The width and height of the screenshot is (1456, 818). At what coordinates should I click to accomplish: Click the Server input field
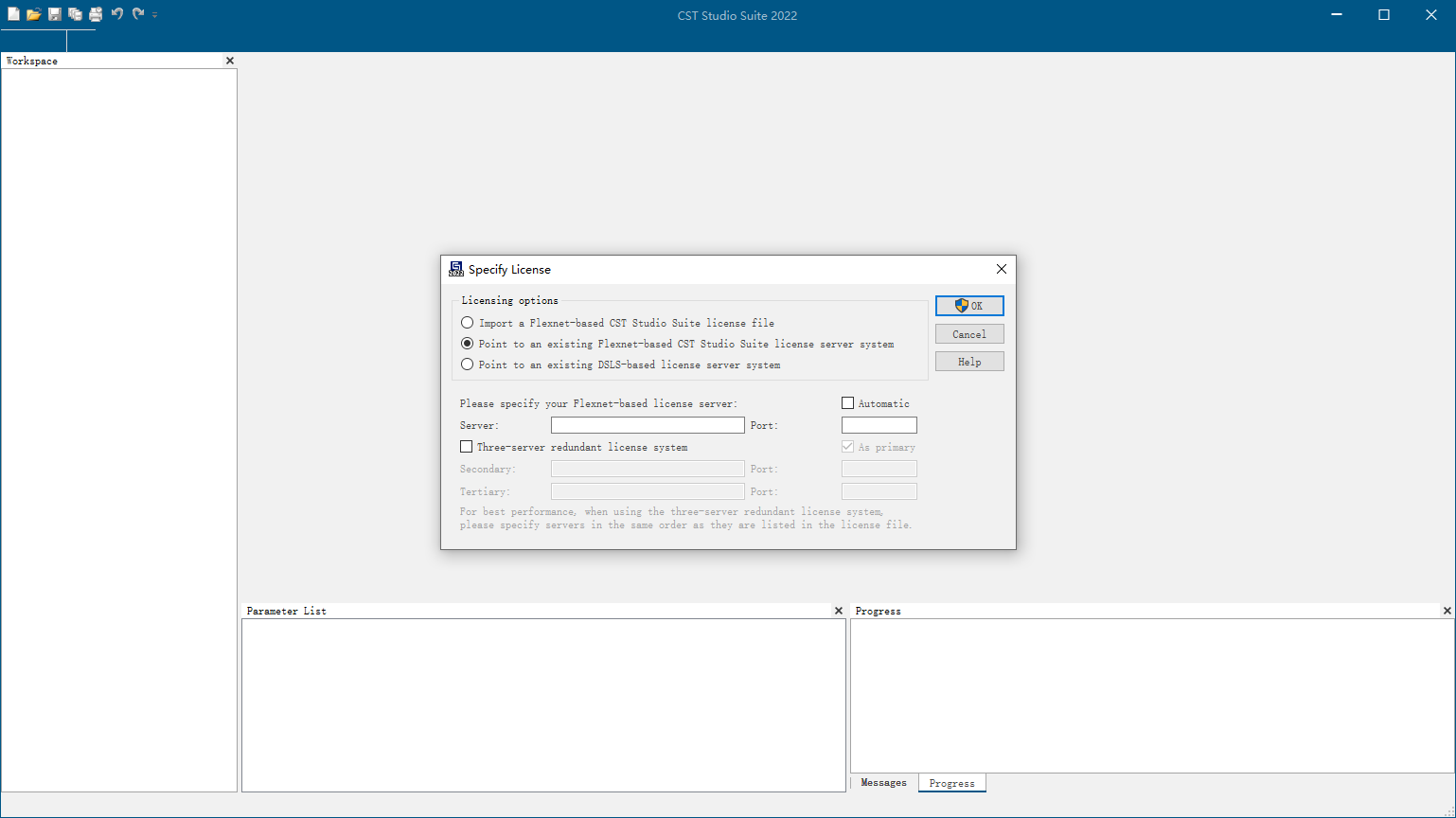coord(648,425)
